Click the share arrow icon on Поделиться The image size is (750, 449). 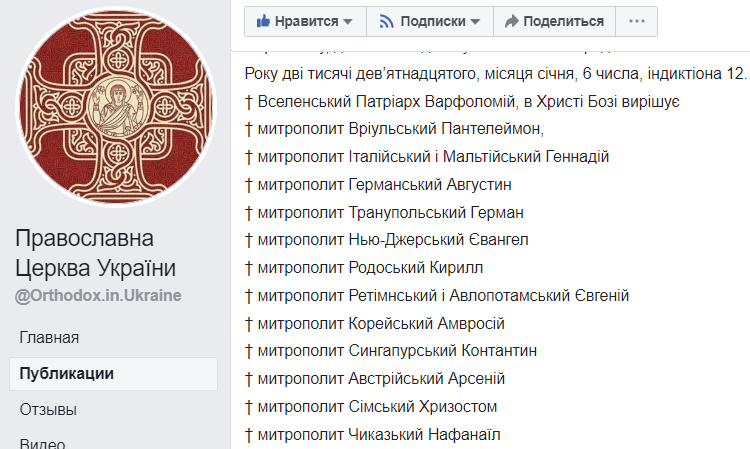point(511,21)
